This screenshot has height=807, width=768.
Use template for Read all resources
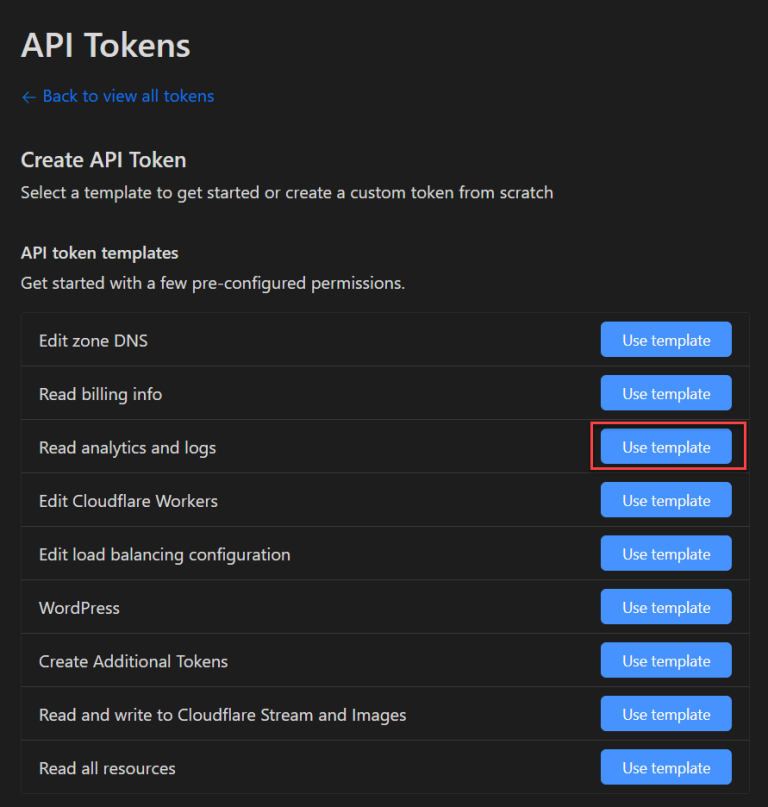click(x=665, y=767)
